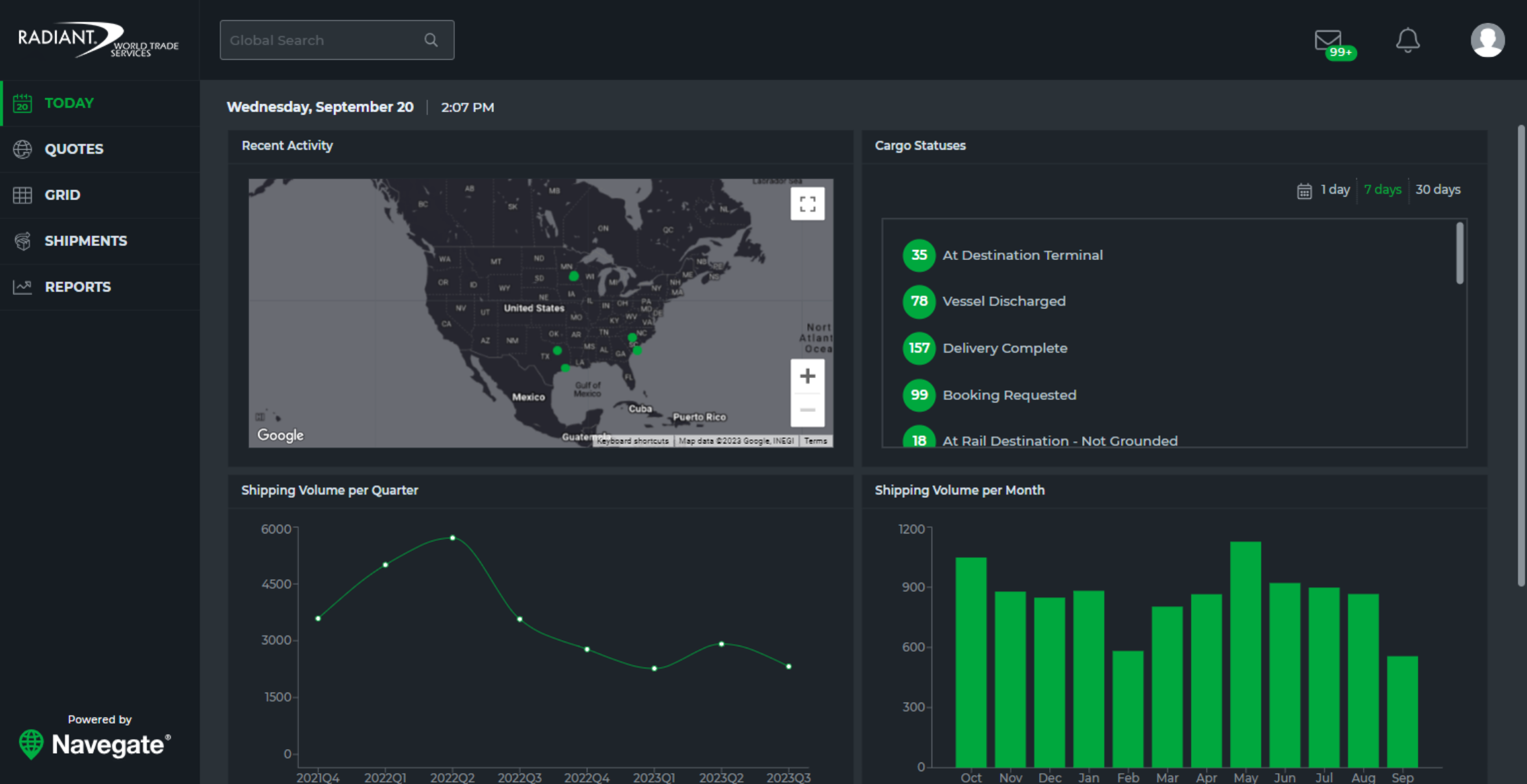
Task: Toggle fullscreen view on the map
Action: click(807, 204)
